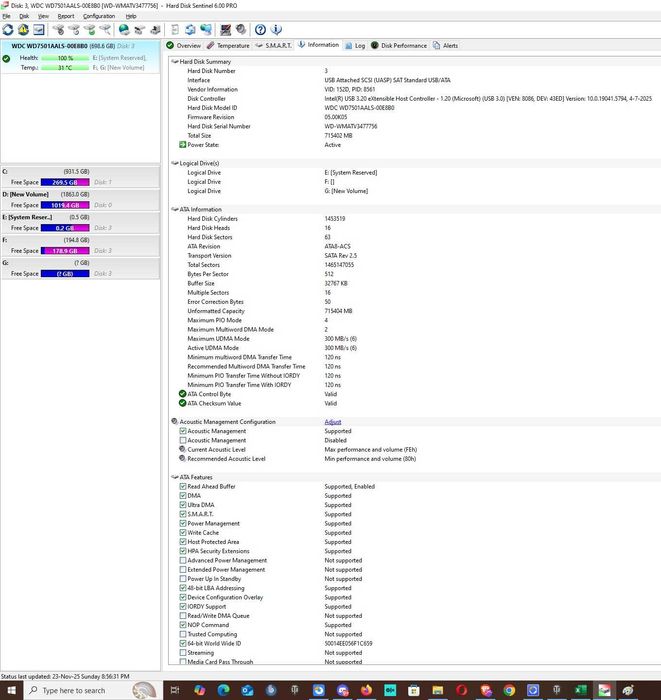Open the Log tab

coord(355,46)
